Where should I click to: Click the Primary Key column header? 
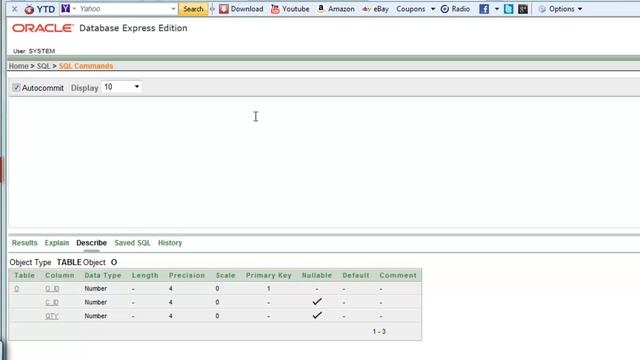coord(269,276)
